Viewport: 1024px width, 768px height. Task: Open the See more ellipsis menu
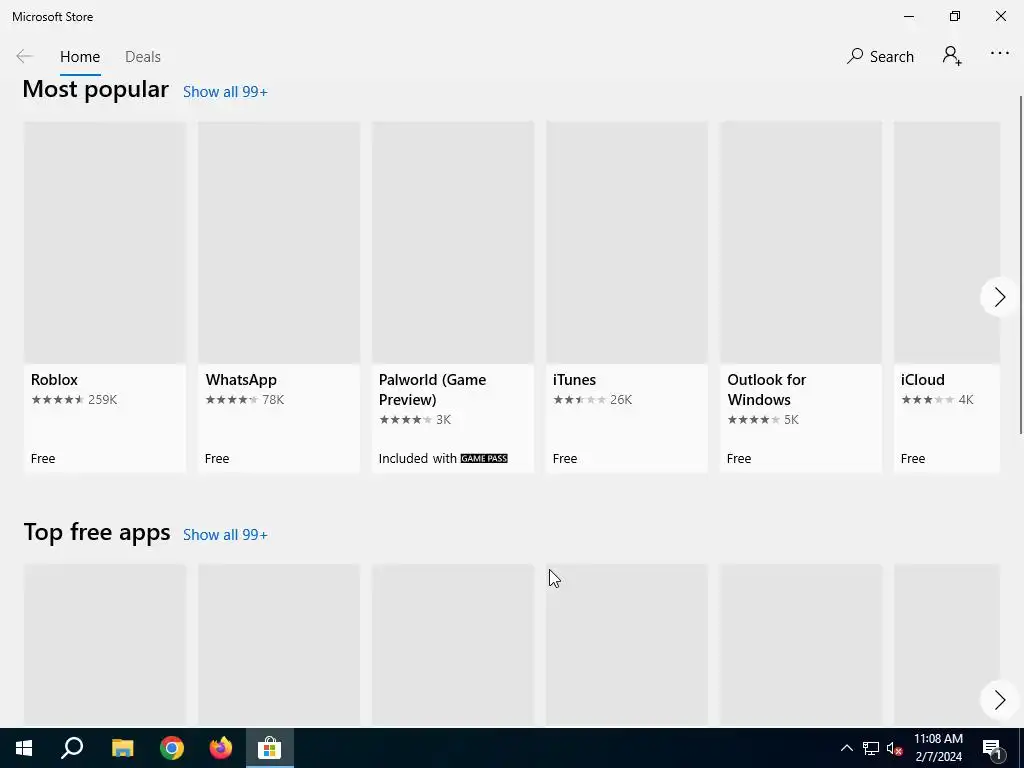click(1000, 54)
